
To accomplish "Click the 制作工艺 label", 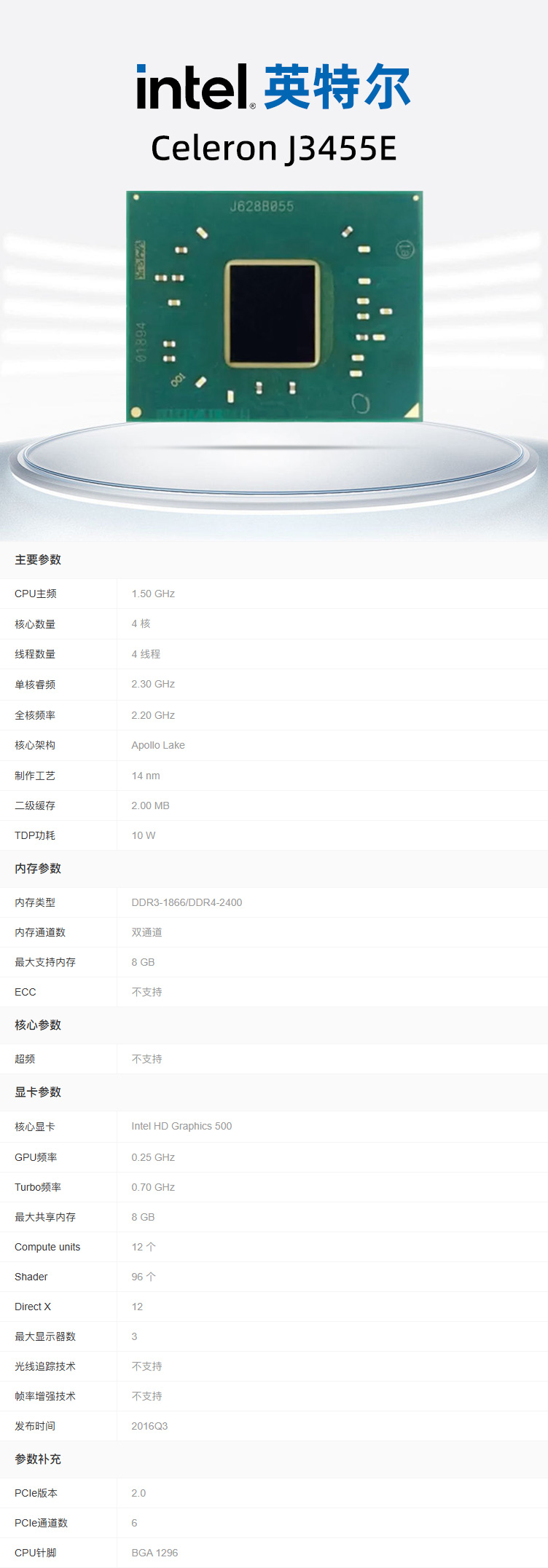I will tap(35, 776).
